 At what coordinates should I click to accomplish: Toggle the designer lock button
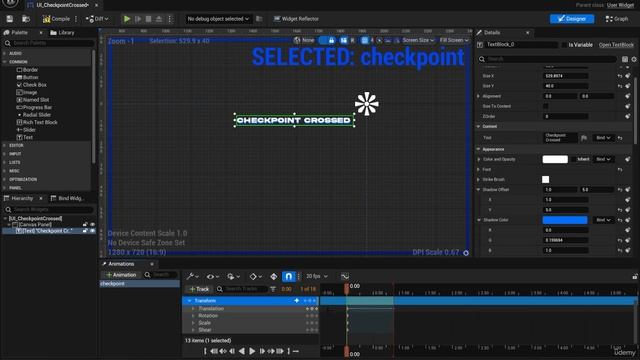coord(331,40)
